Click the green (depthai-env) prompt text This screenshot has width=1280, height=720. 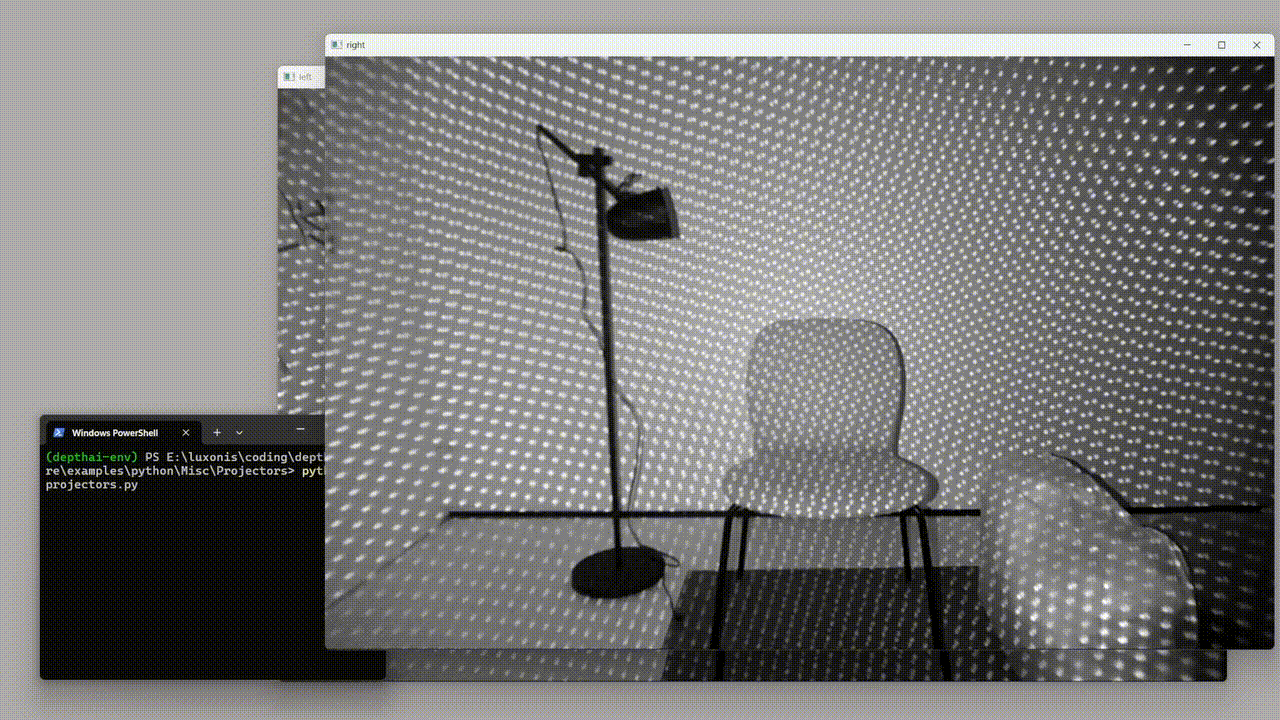(92, 456)
